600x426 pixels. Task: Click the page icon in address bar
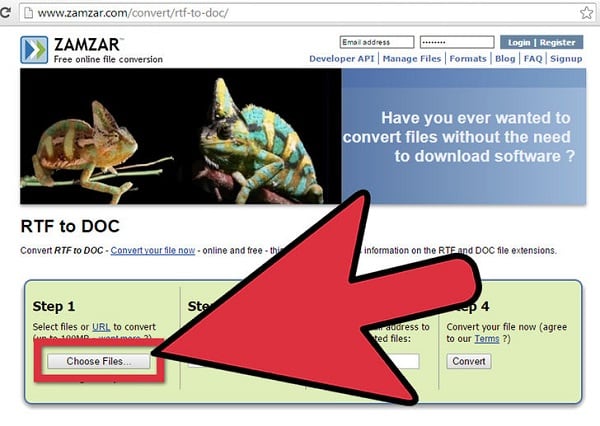coord(28,13)
